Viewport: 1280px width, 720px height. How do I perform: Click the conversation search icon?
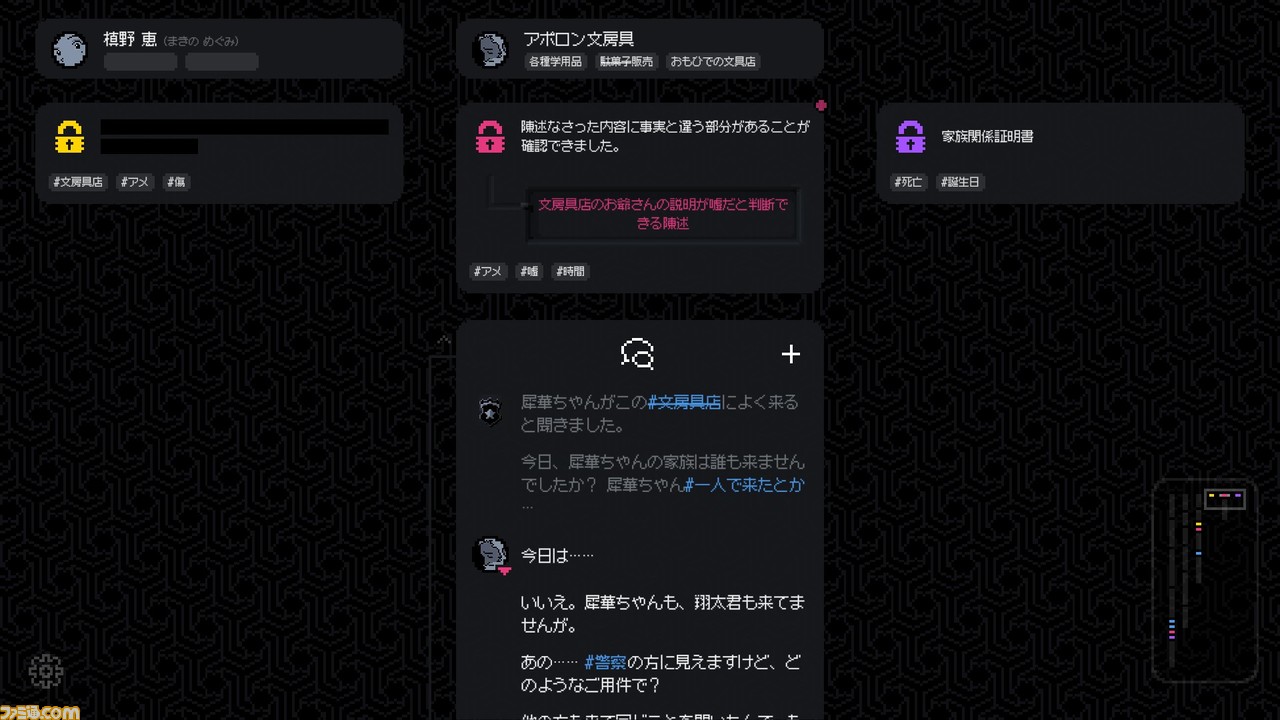(x=638, y=354)
